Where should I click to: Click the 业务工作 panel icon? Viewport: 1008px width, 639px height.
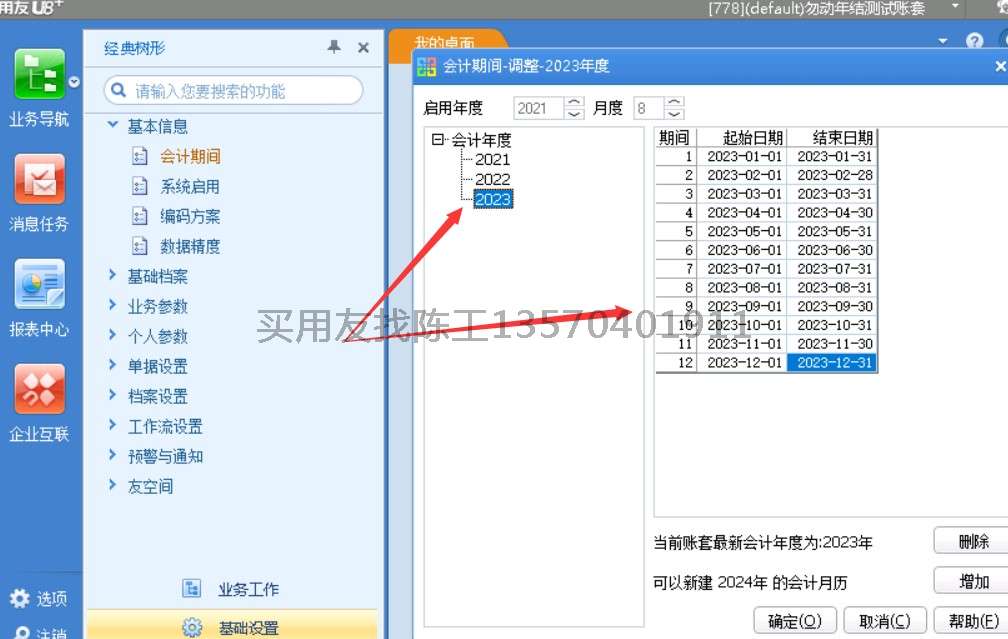tap(192, 588)
